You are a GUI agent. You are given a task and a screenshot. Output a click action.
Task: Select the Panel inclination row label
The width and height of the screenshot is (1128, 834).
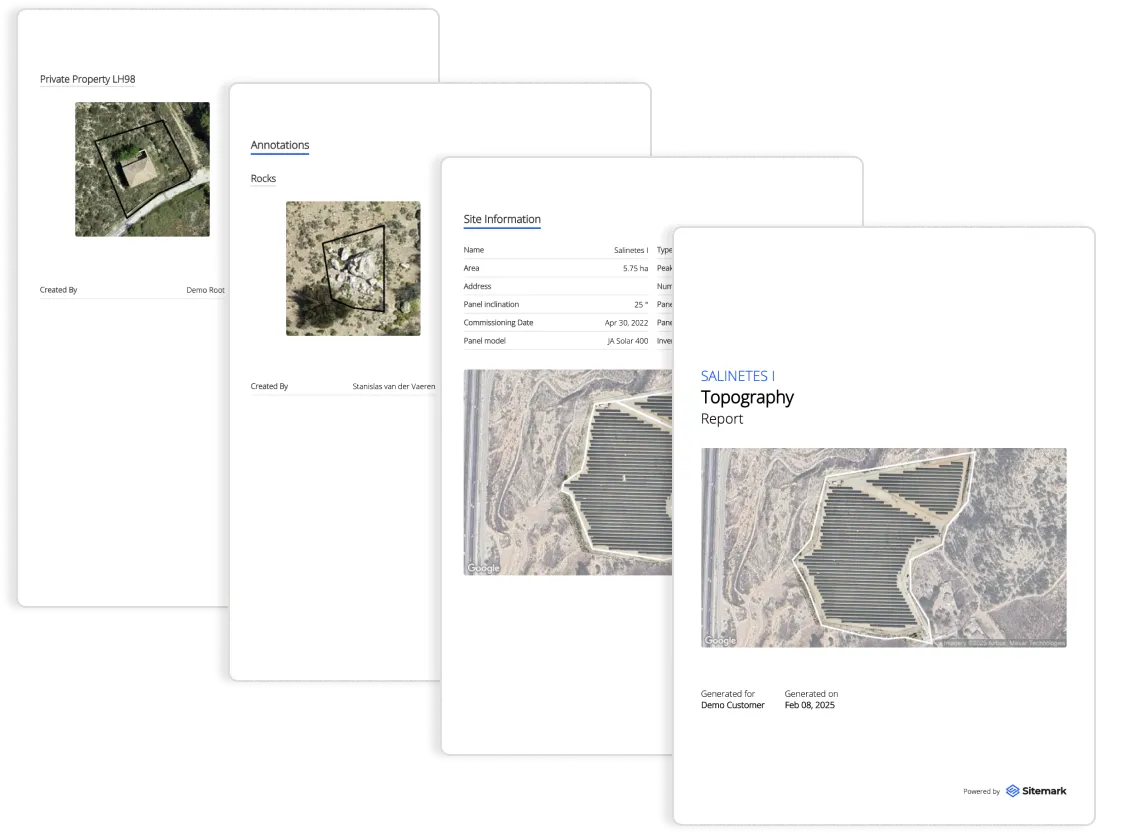click(x=491, y=304)
